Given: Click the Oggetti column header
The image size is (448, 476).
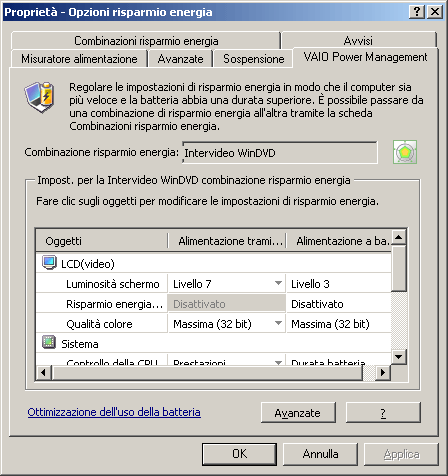Looking at the screenshot, I should pos(101,241).
